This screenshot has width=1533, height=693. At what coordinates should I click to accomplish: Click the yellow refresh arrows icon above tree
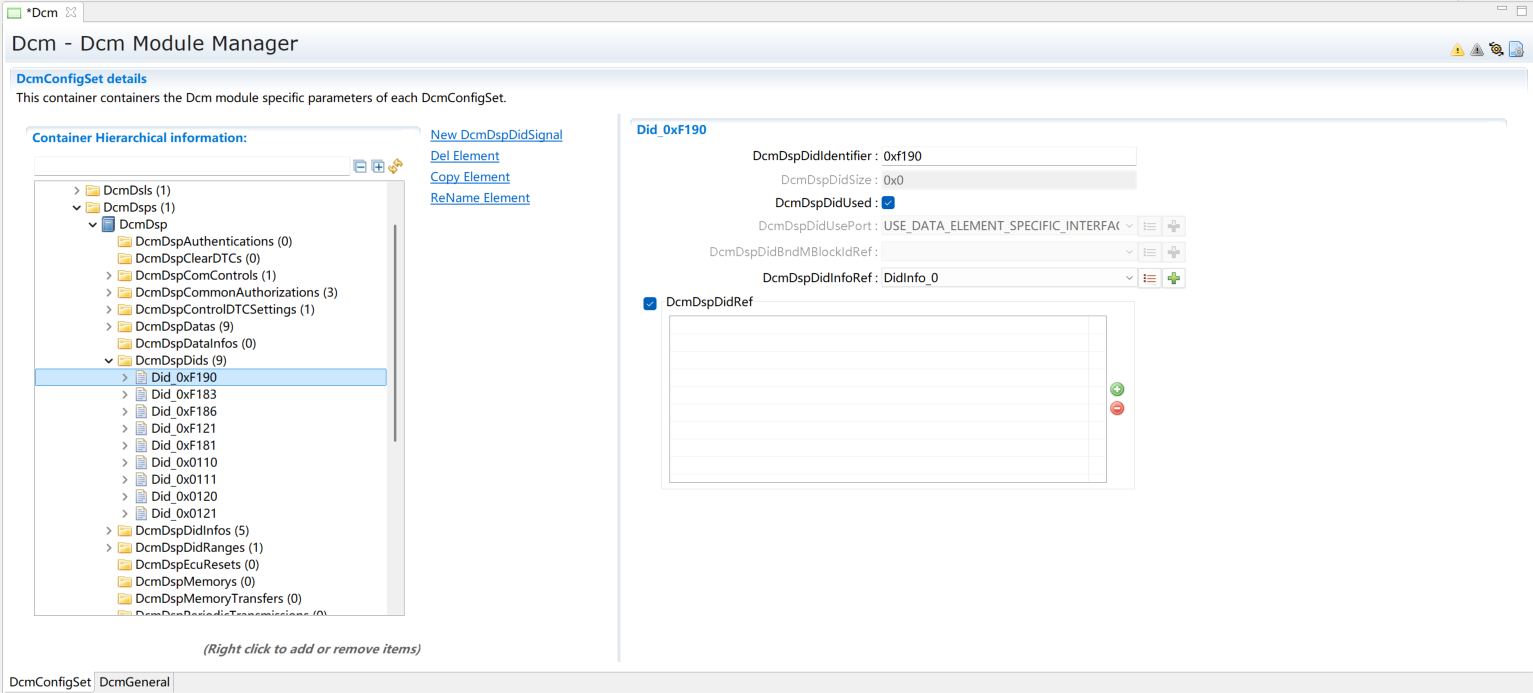coord(395,166)
